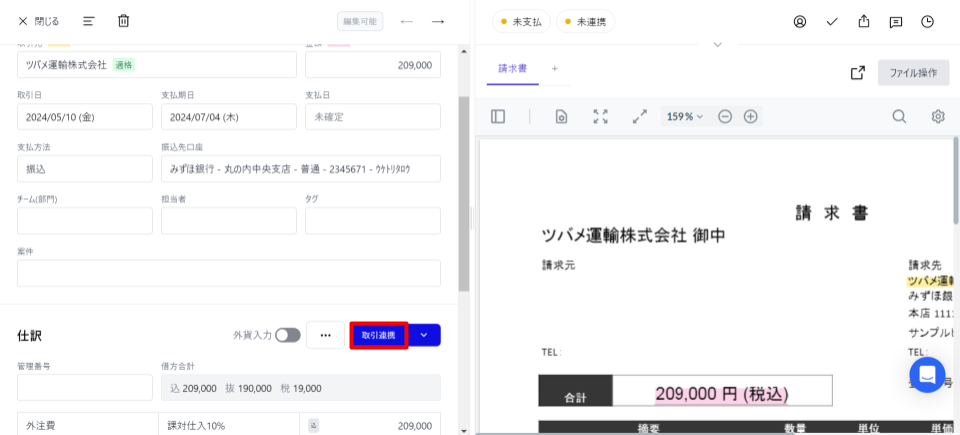This screenshot has height=435, width=960.
Task: Click the ファイル操作 button
Action: [913, 73]
